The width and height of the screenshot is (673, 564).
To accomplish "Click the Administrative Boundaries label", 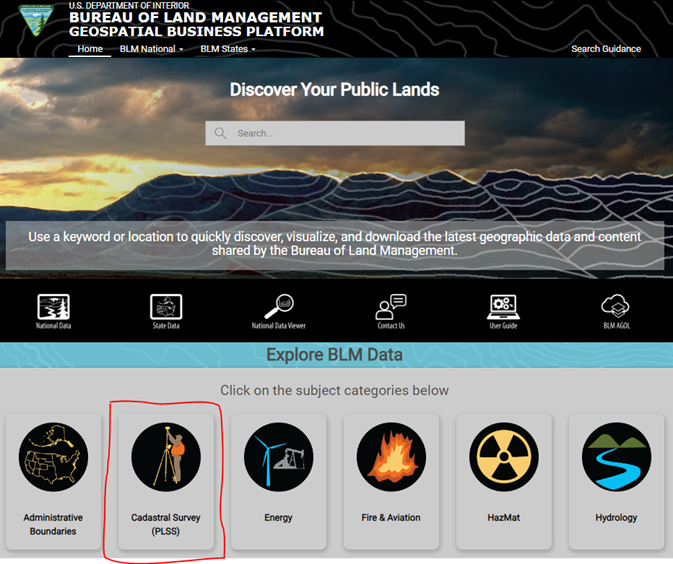I will click(53, 524).
